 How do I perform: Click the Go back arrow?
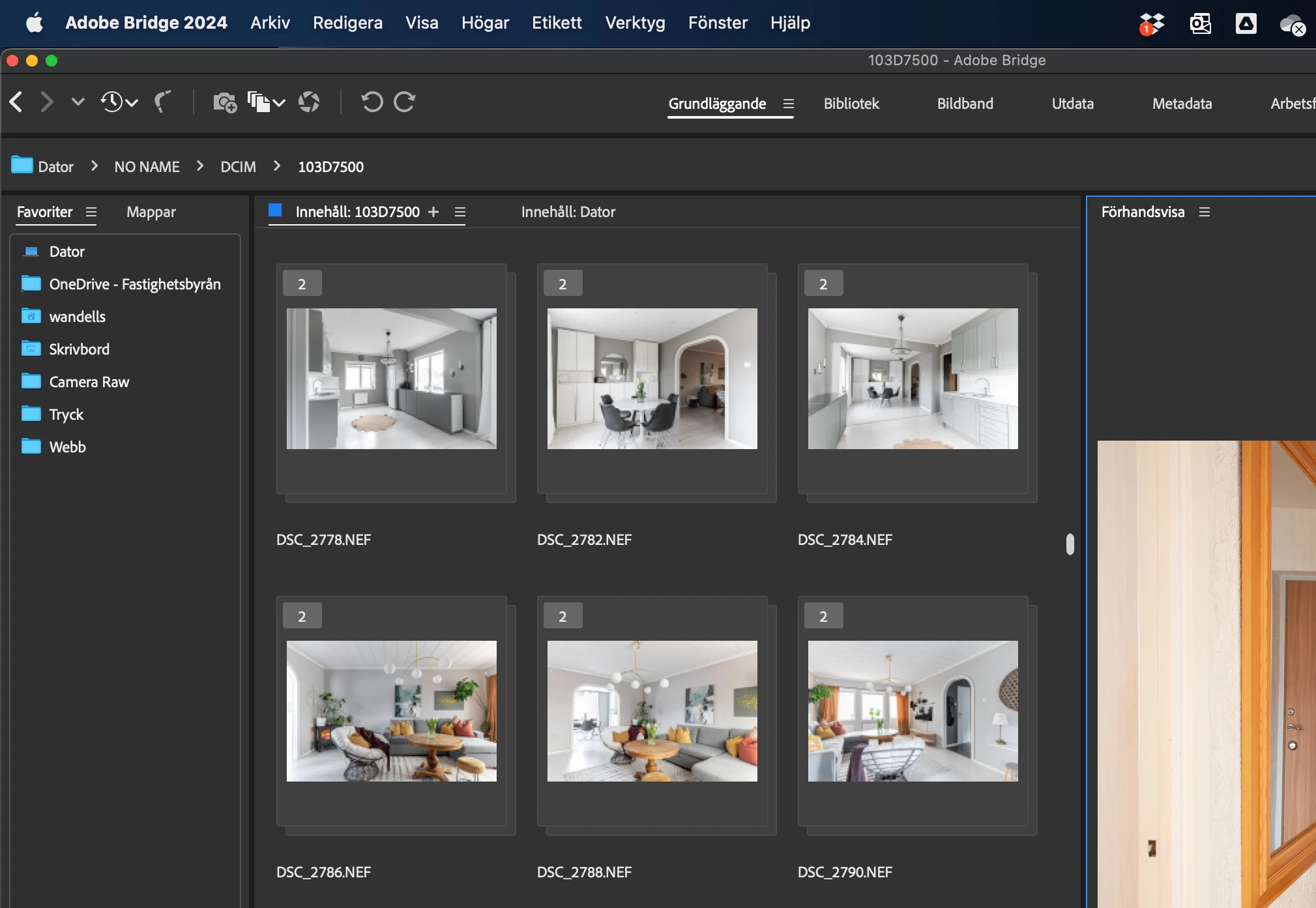click(17, 102)
